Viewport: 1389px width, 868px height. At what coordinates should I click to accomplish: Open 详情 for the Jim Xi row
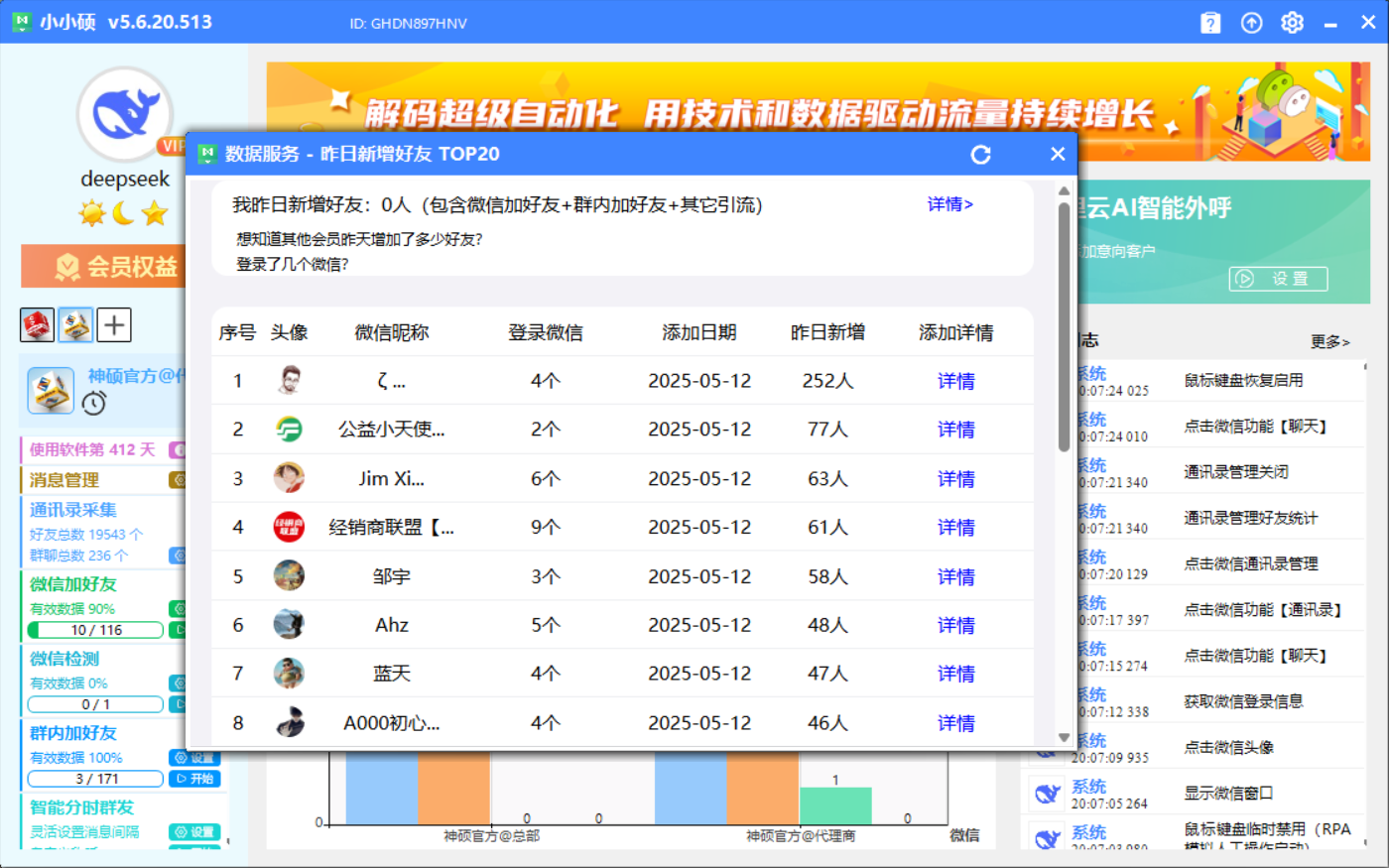[956, 479]
